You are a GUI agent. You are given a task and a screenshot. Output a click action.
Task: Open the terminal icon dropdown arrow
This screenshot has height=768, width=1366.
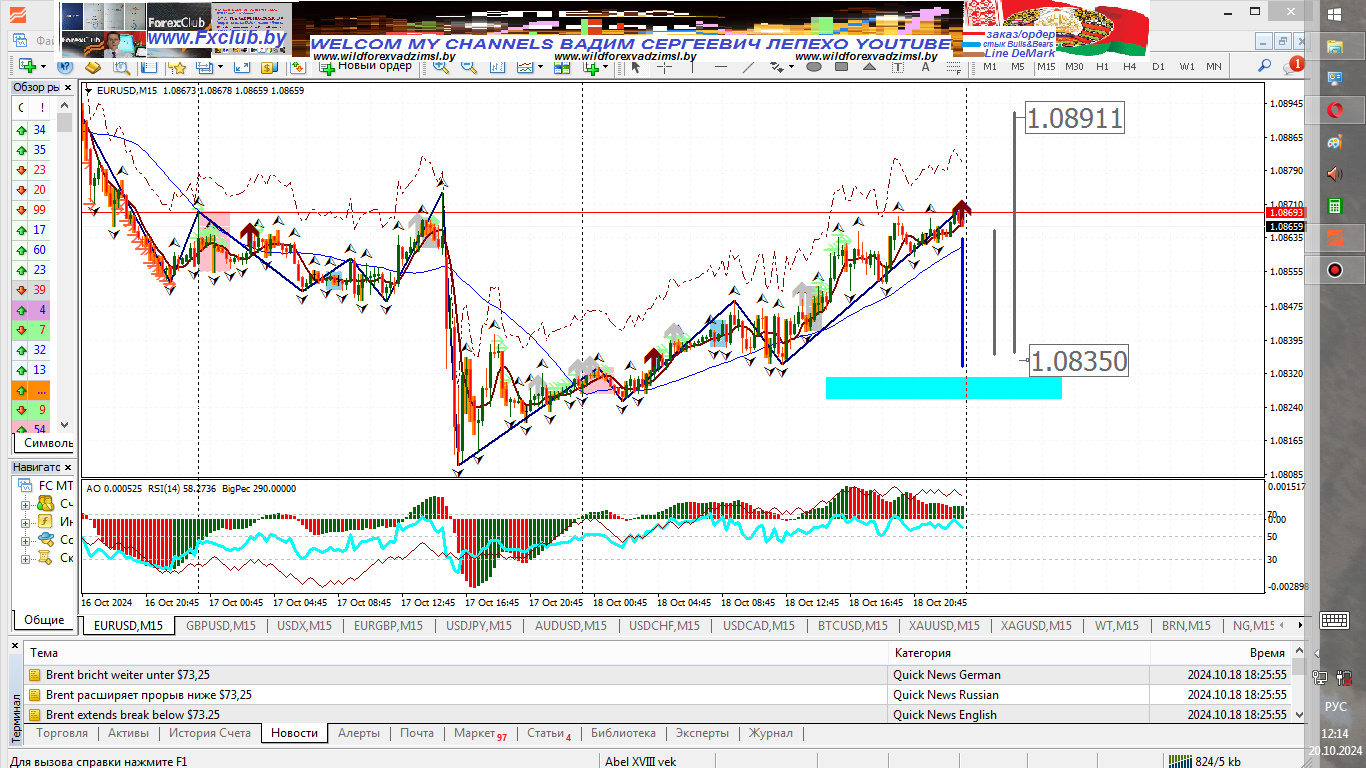pyautogui.click(x=221, y=66)
